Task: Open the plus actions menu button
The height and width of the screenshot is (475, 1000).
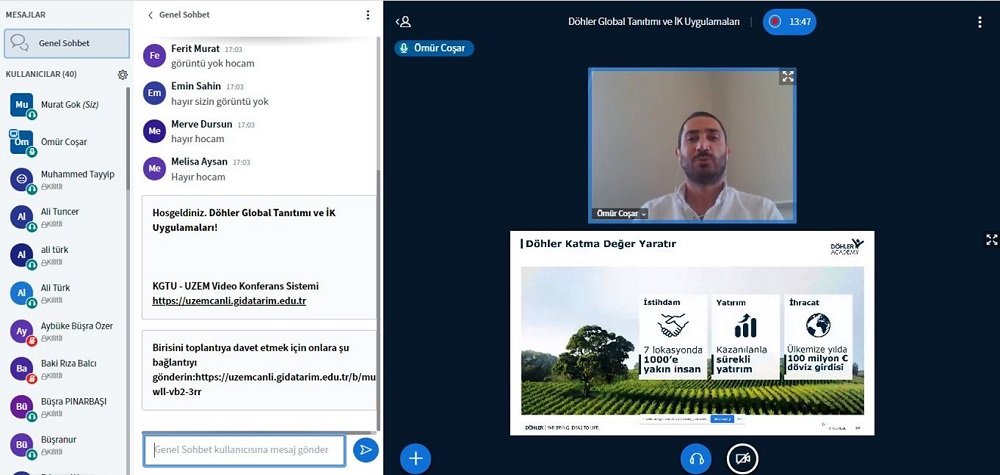Action: click(x=415, y=458)
